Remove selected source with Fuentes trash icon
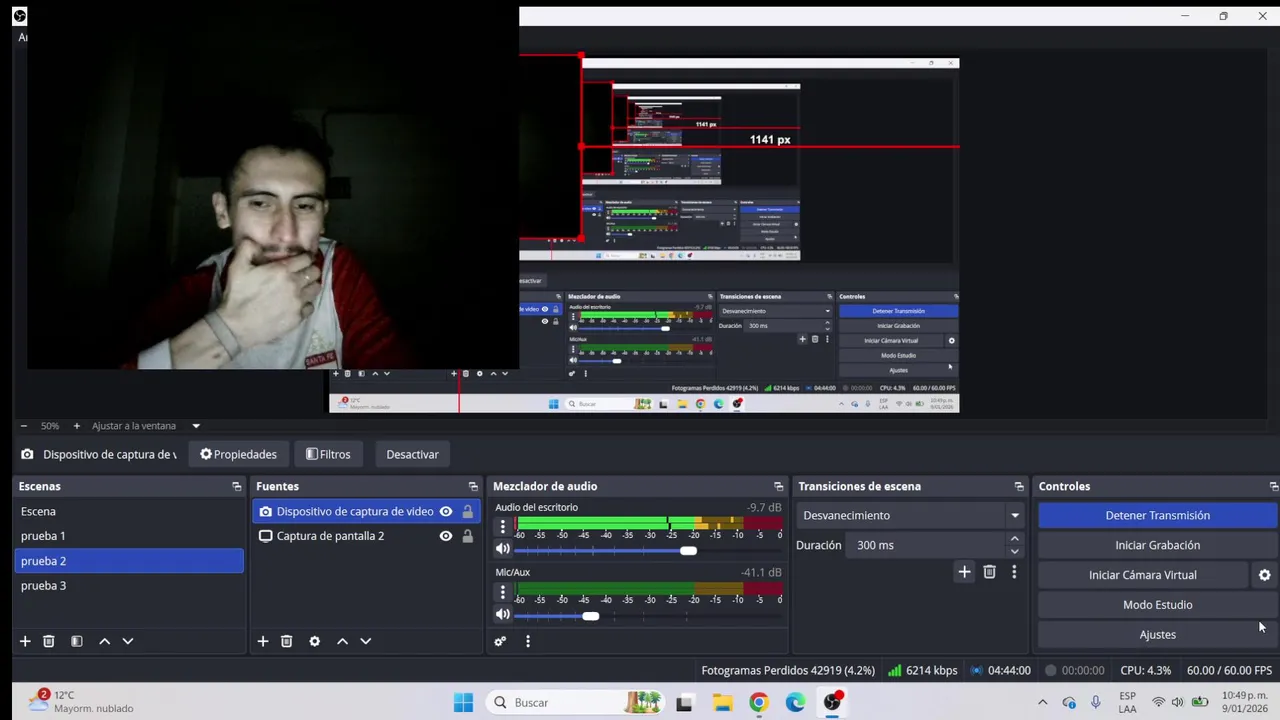The height and width of the screenshot is (720, 1280). 286,641
